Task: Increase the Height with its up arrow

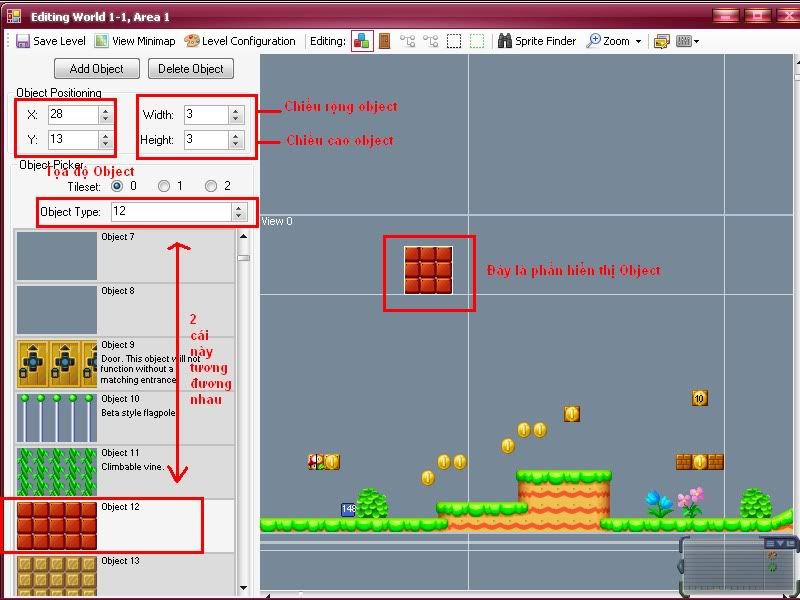Action: [236, 135]
